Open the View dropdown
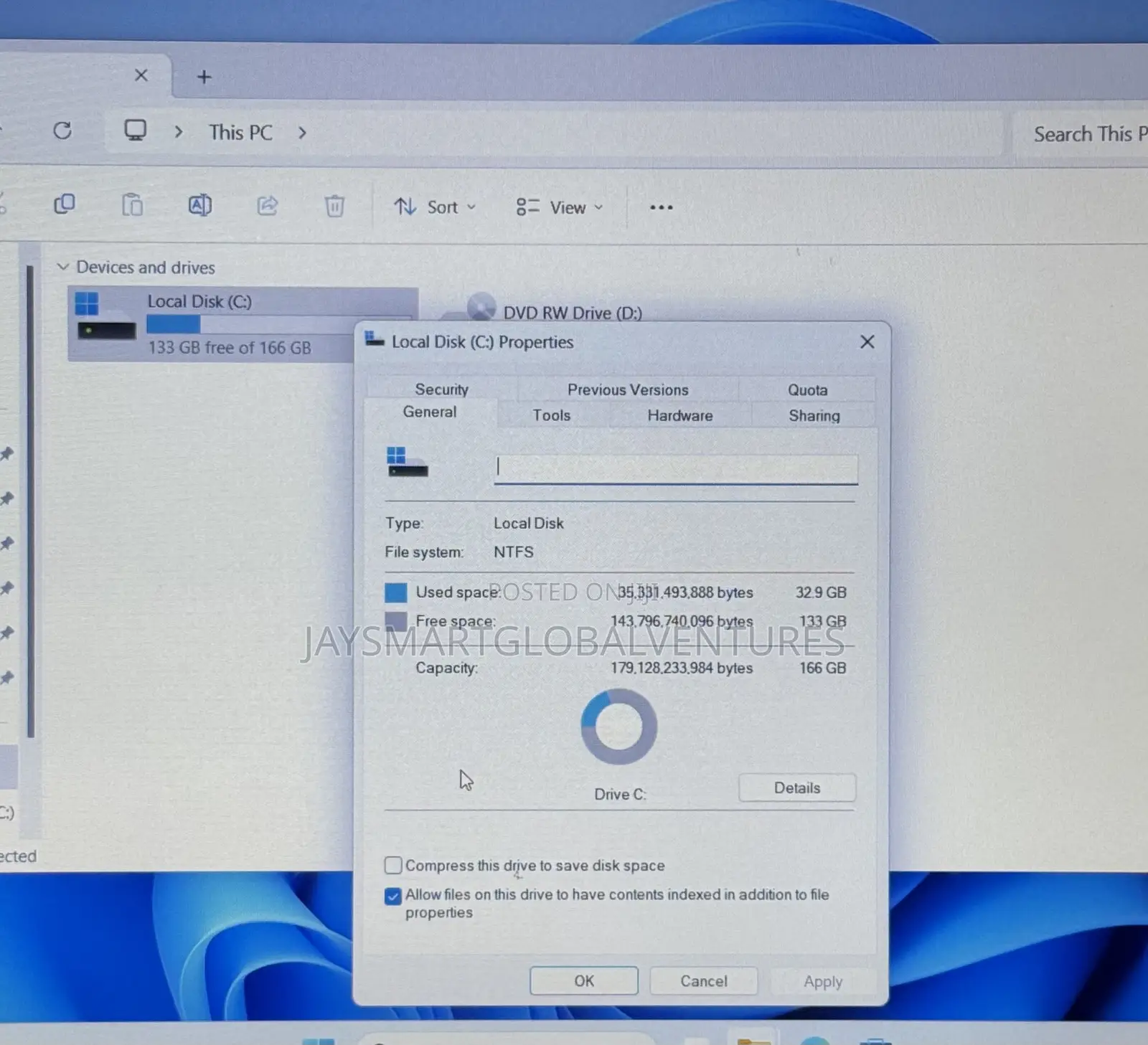The width and height of the screenshot is (1148, 1045). point(560,207)
